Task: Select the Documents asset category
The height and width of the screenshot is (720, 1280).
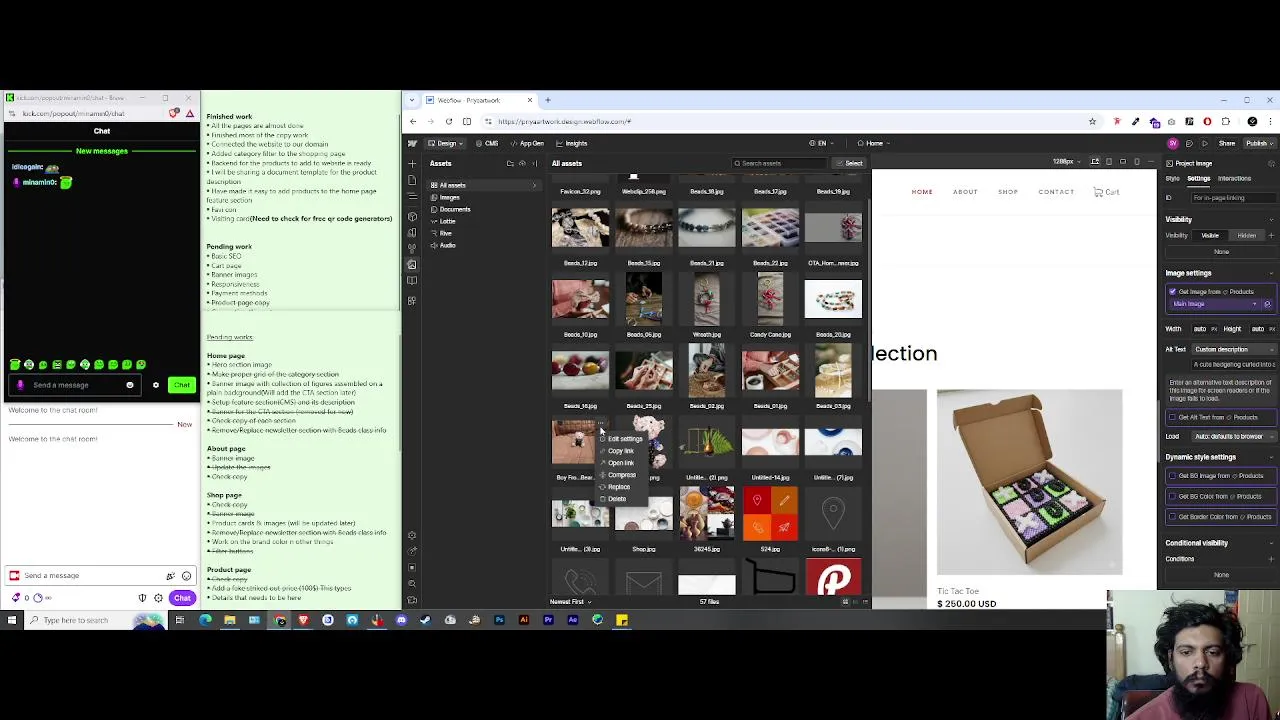Action: pos(455,209)
